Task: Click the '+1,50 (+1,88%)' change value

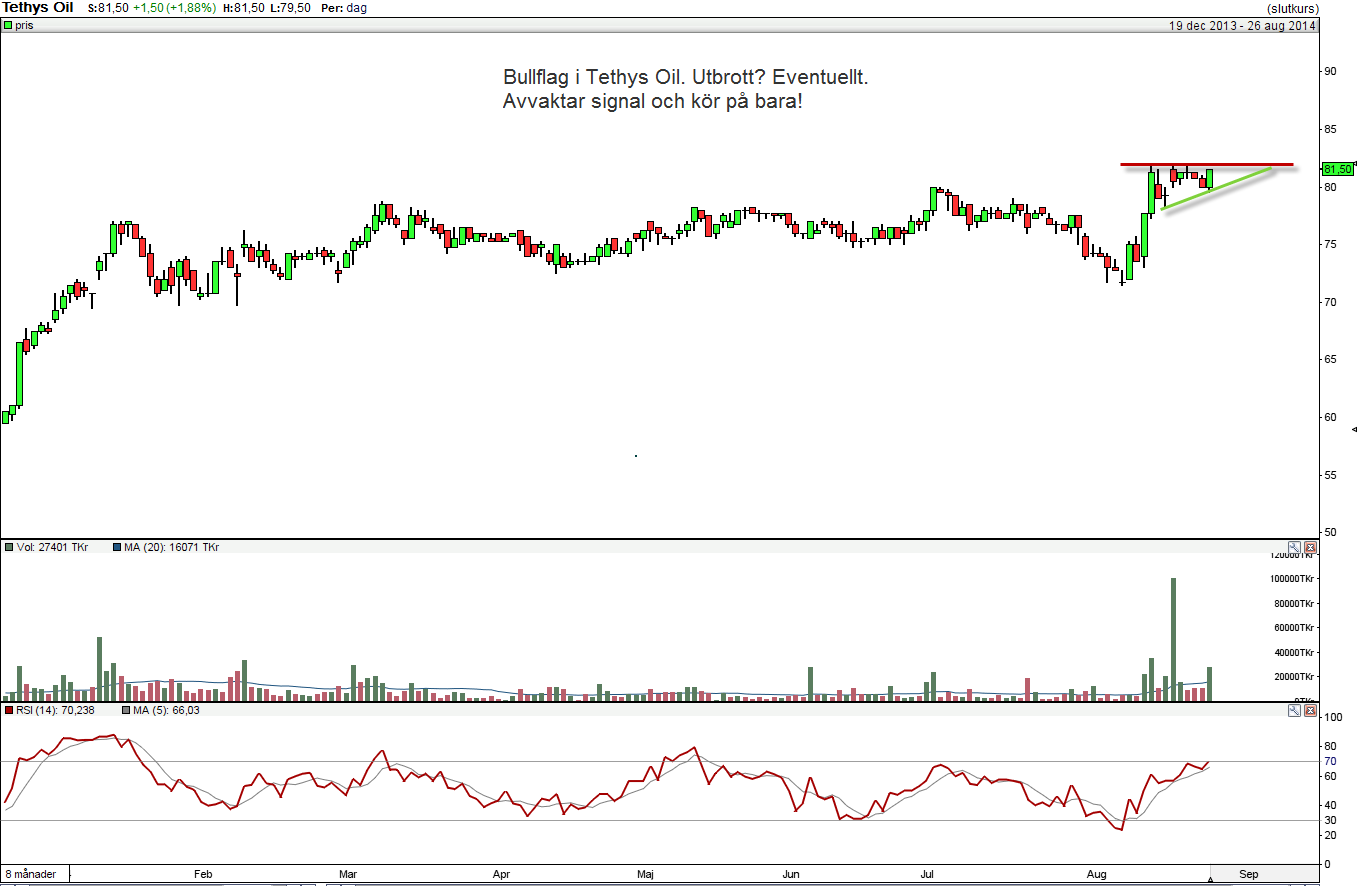Action: 175,8
